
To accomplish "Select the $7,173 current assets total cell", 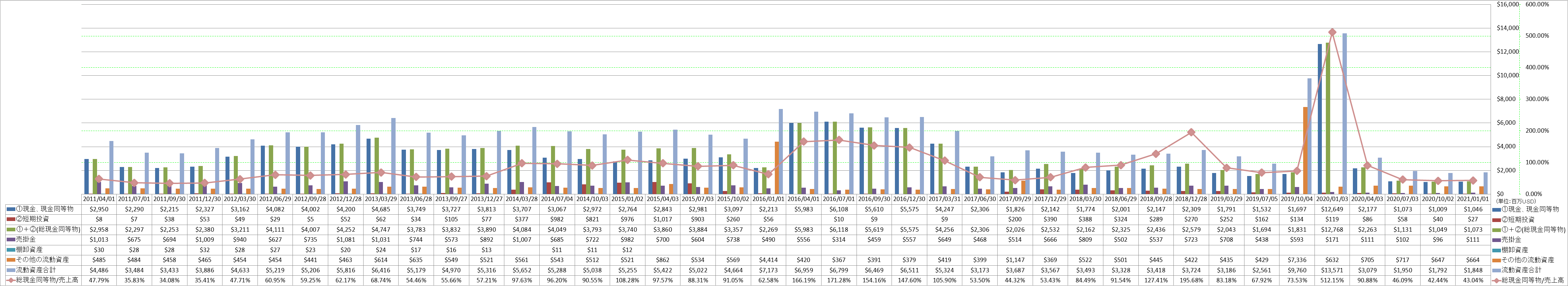I will (x=768, y=270).
